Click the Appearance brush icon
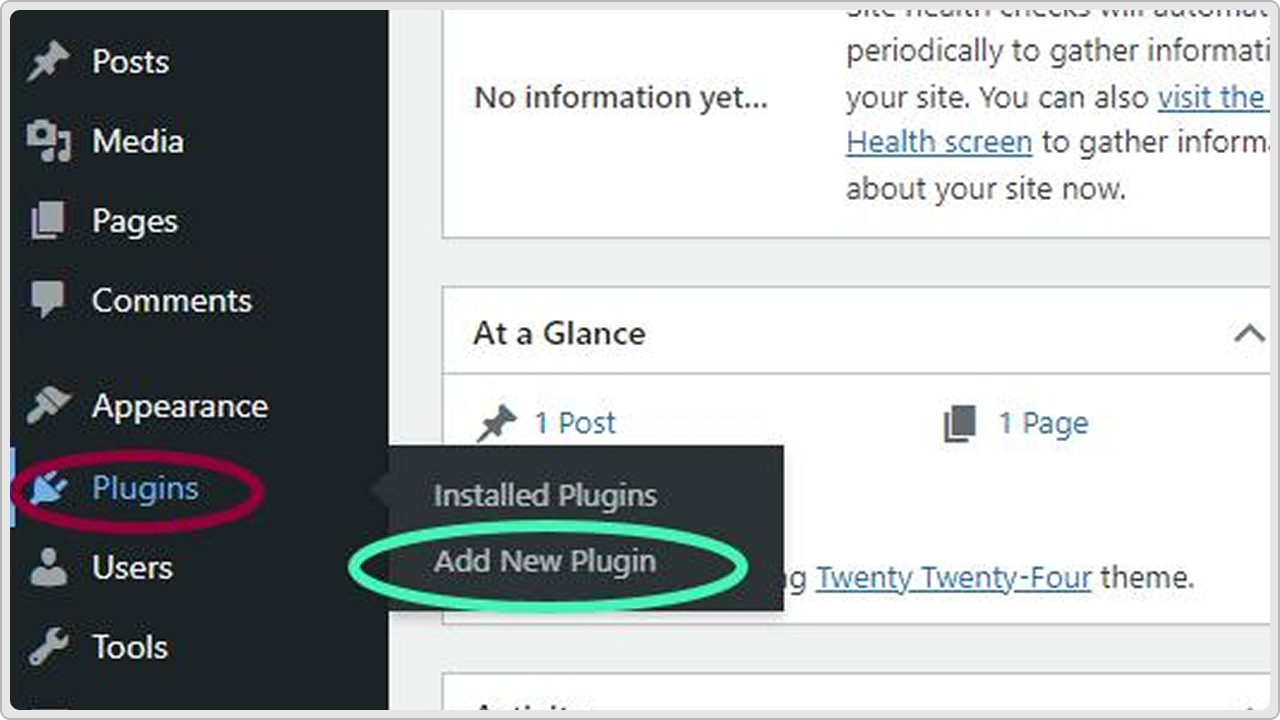 (45, 405)
